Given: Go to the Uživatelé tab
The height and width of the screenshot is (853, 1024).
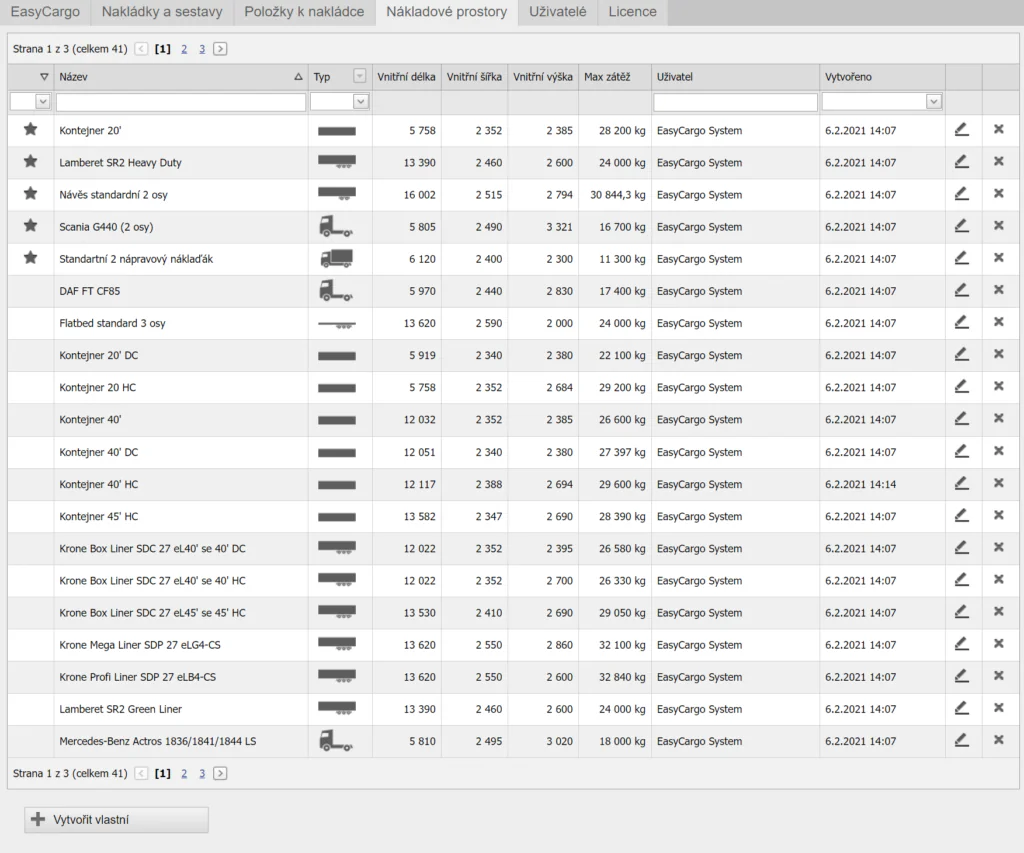Looking at the screenshot, I should tap(558, 12).
